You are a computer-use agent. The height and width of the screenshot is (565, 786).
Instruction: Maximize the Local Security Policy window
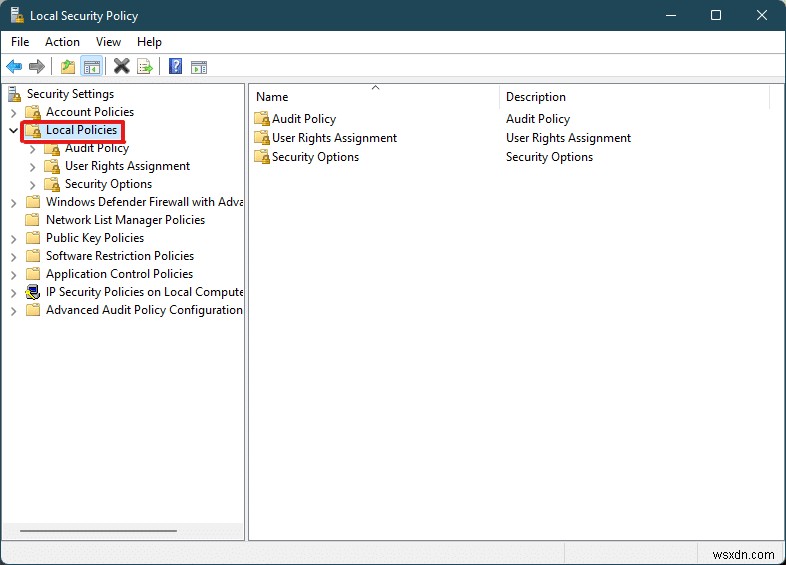(716, 15)
